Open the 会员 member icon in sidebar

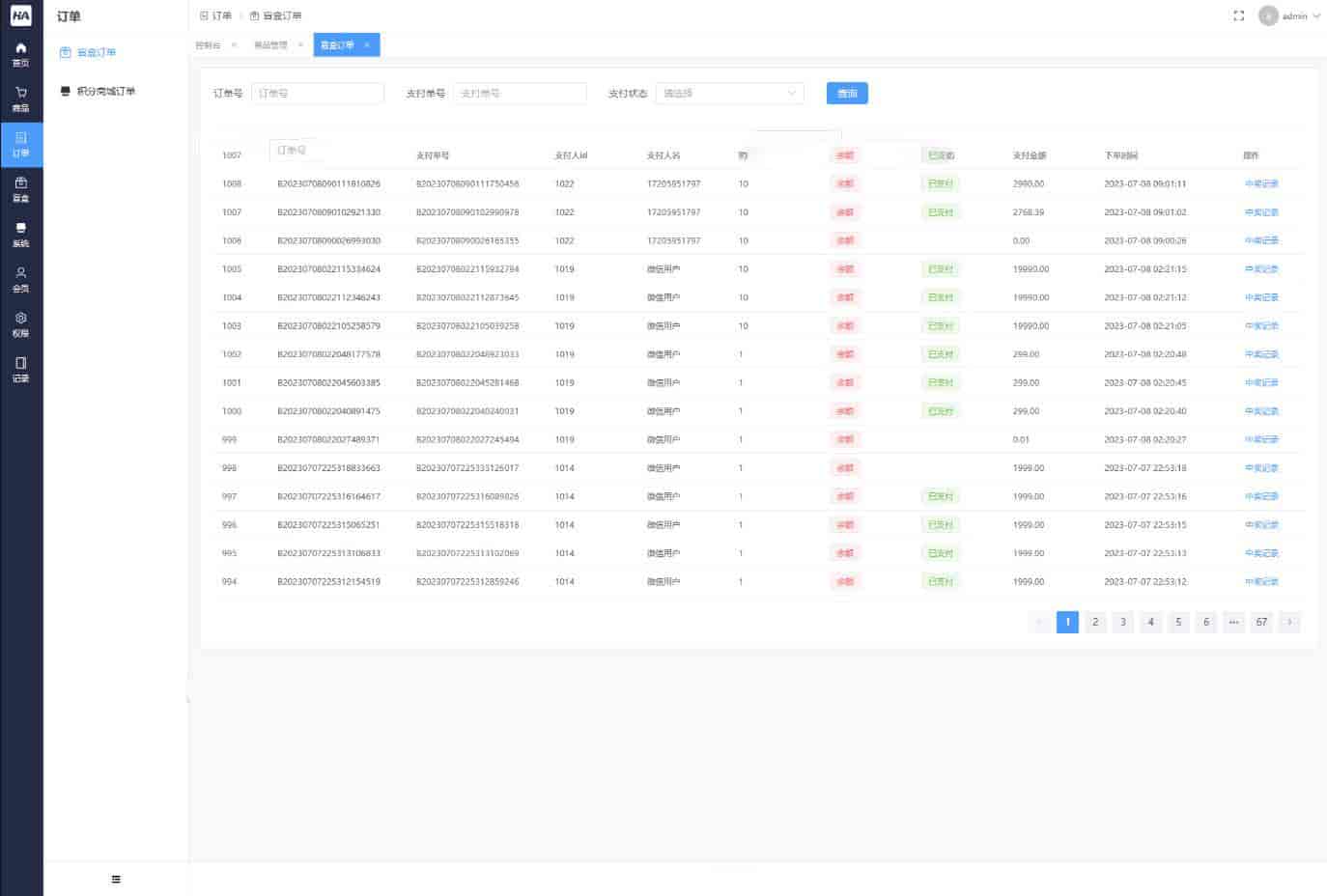click(20, 279)
